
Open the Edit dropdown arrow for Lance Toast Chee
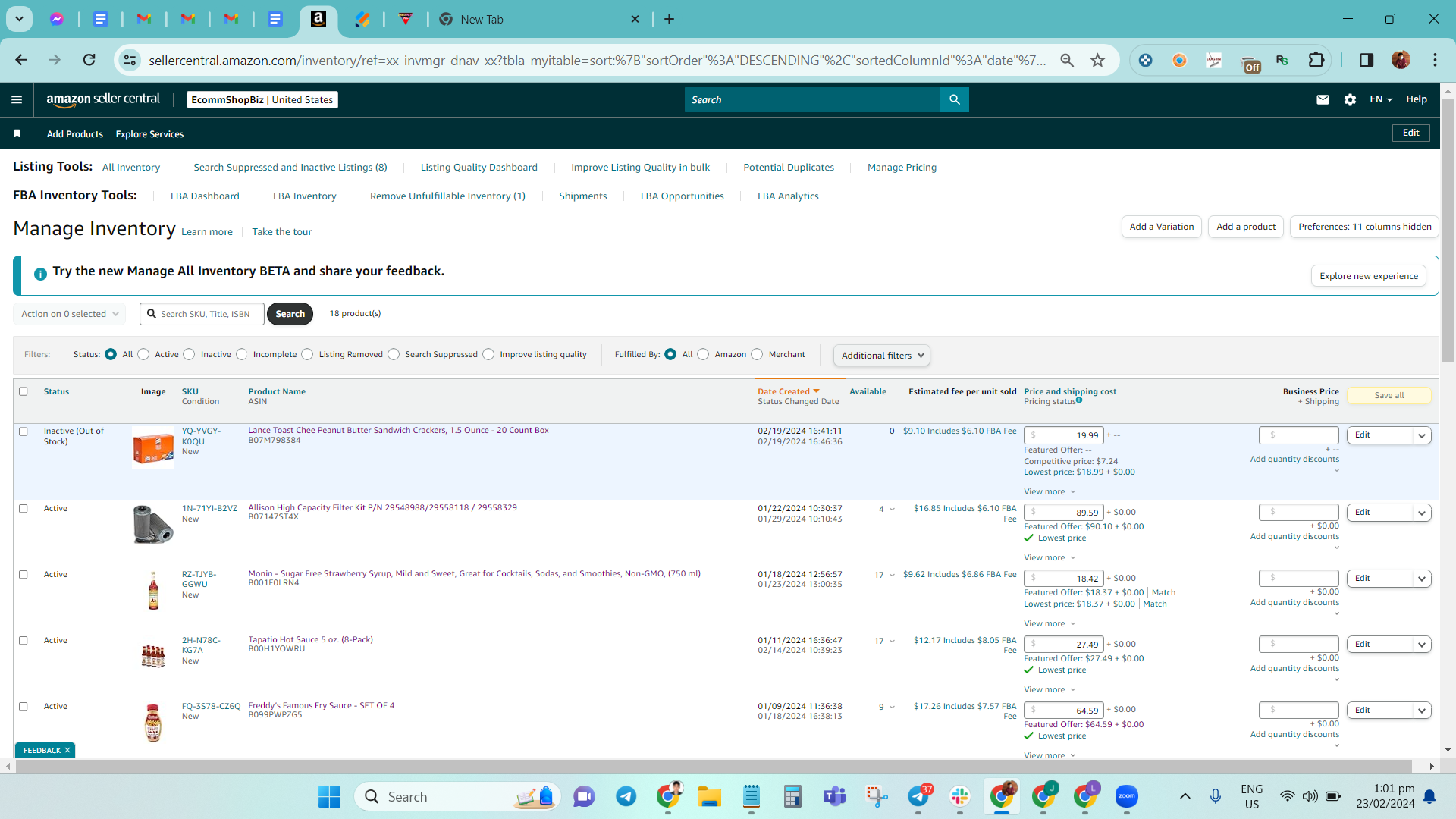pos(1423,435)
